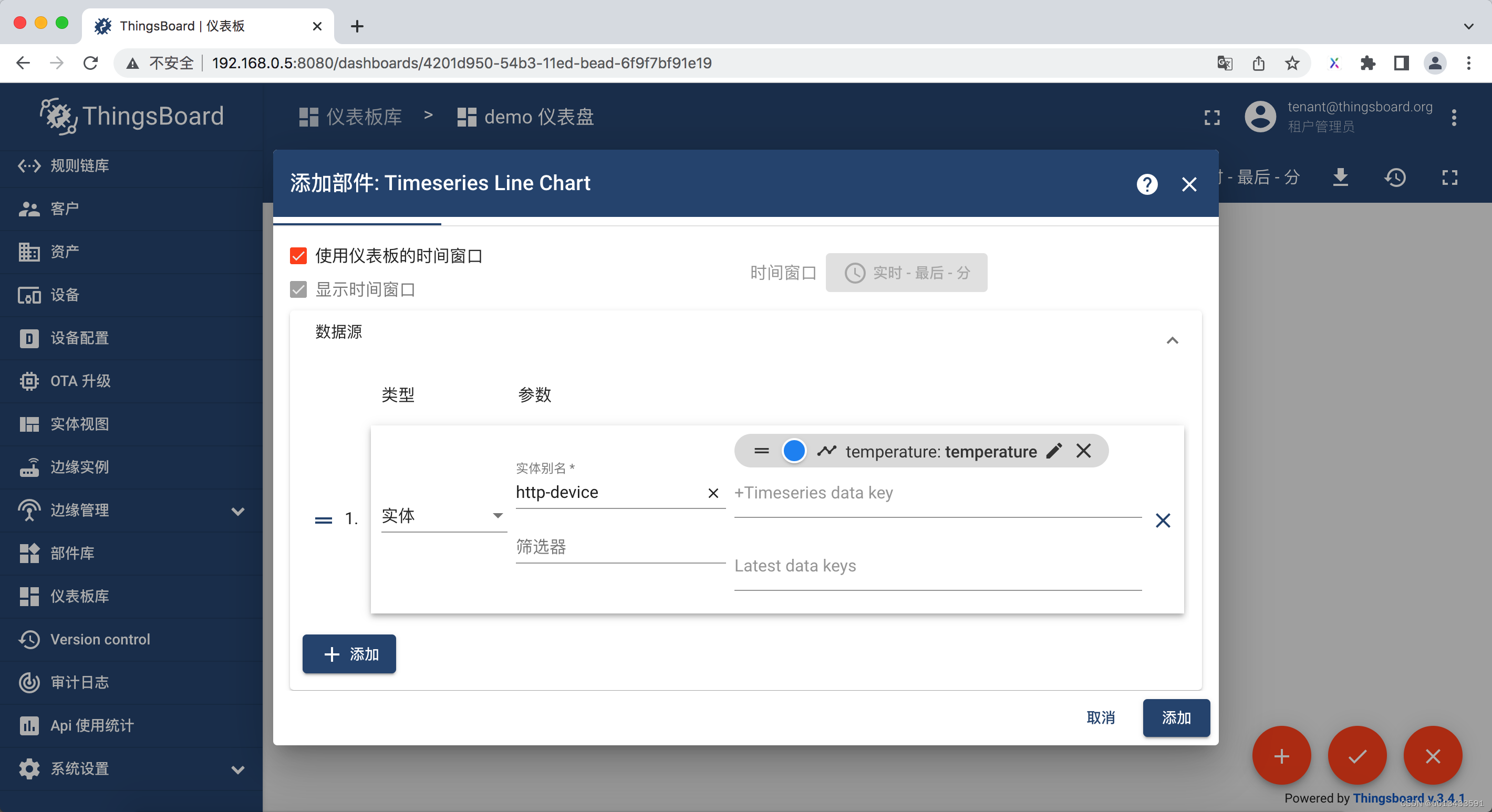Toggle 显示时间窗口 checkbox
Image resolution: width=1492 pixels, height=812 pixels.
tap(298, 289)
